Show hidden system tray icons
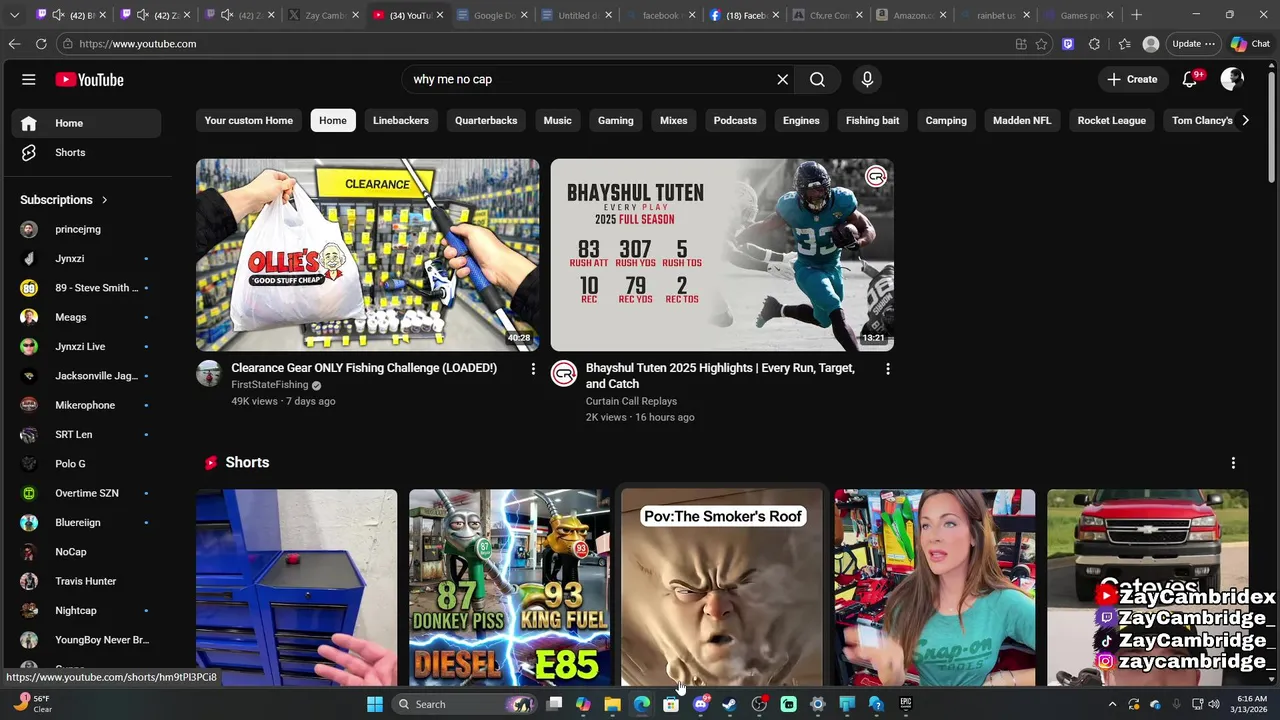The image size is (1280, 720). (1112, 704)
